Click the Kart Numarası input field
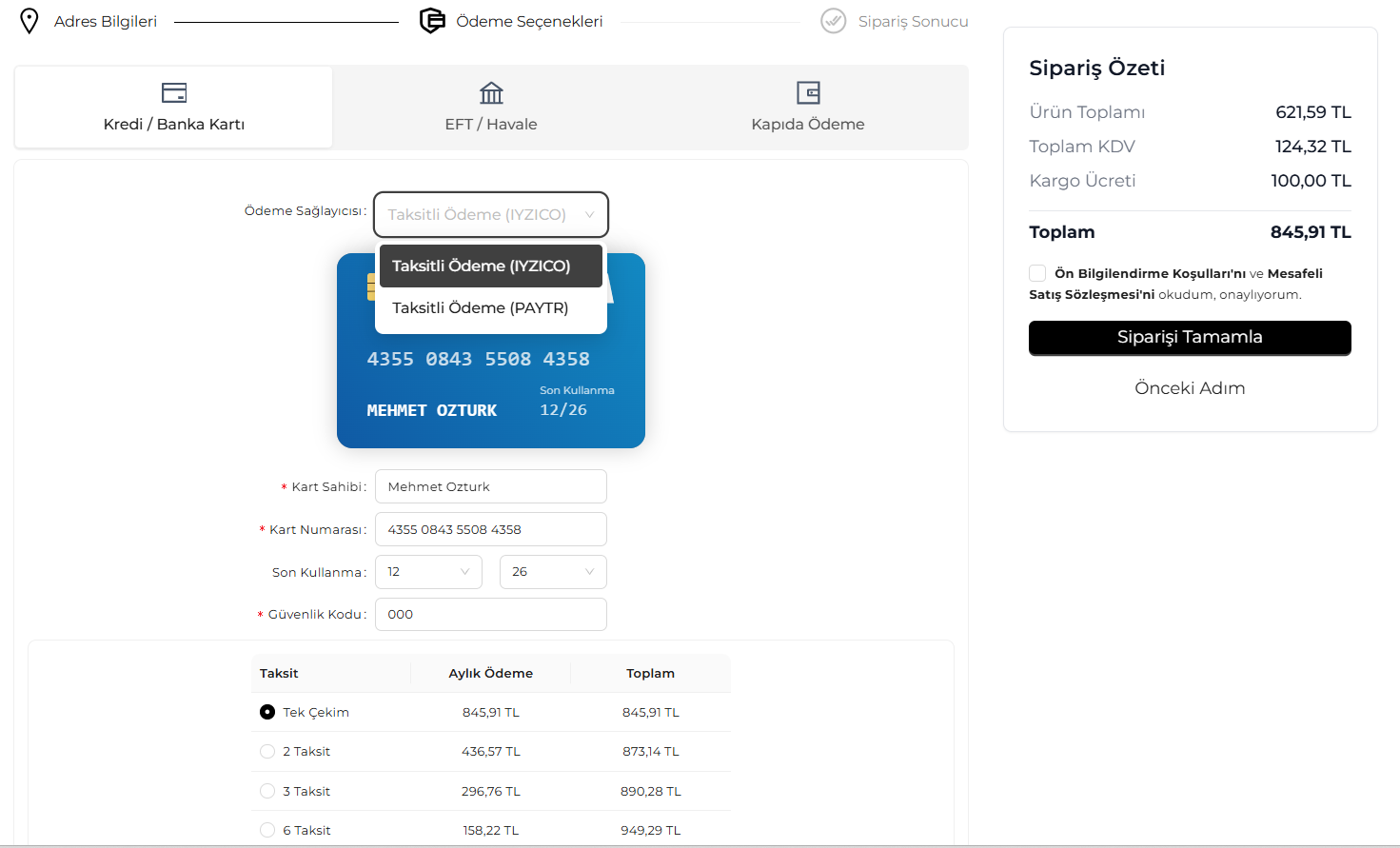 point(491,529)
